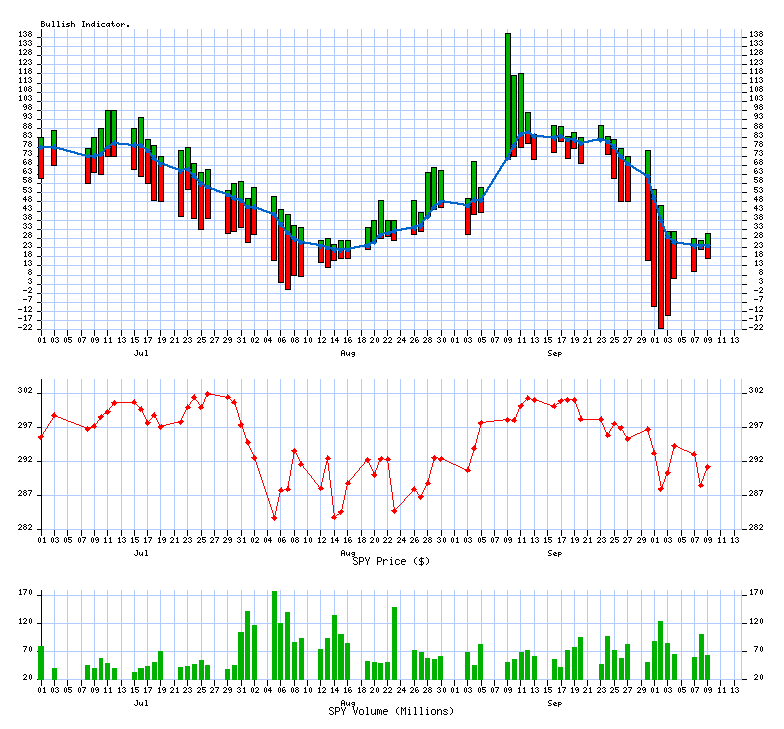Select the tallest bar in the volume chart
784x729 pixels.
click(274, 634)
